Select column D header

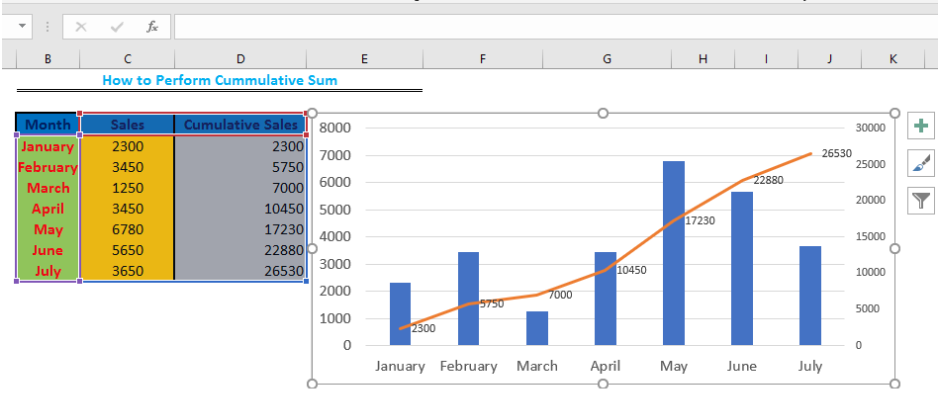[240, 58]
